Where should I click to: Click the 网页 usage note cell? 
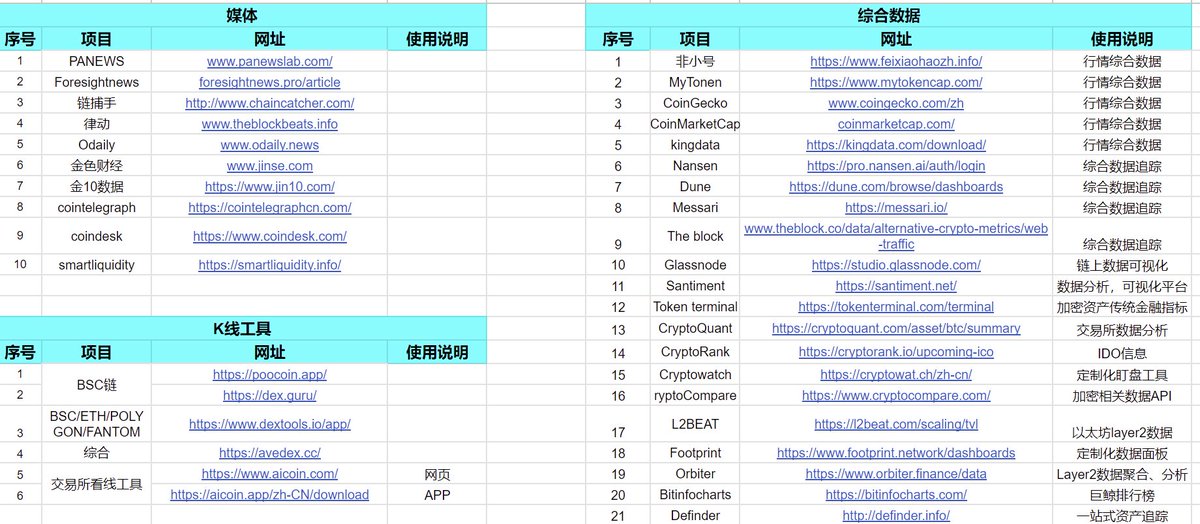[437, 474]
